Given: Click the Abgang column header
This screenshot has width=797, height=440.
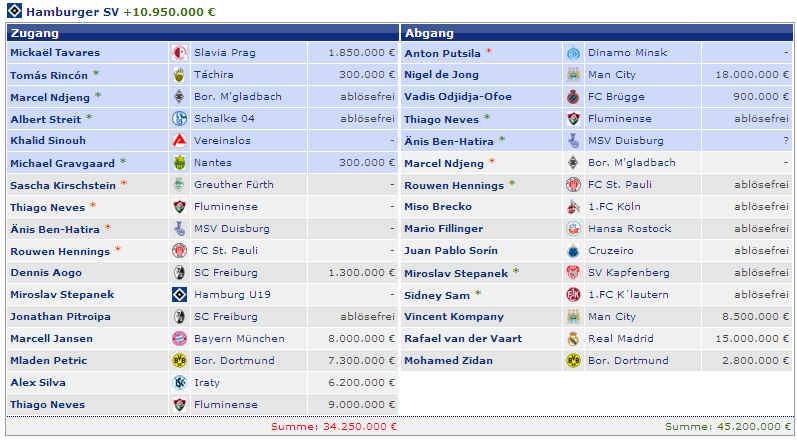Looking at the screenshot, I should 428,33.
